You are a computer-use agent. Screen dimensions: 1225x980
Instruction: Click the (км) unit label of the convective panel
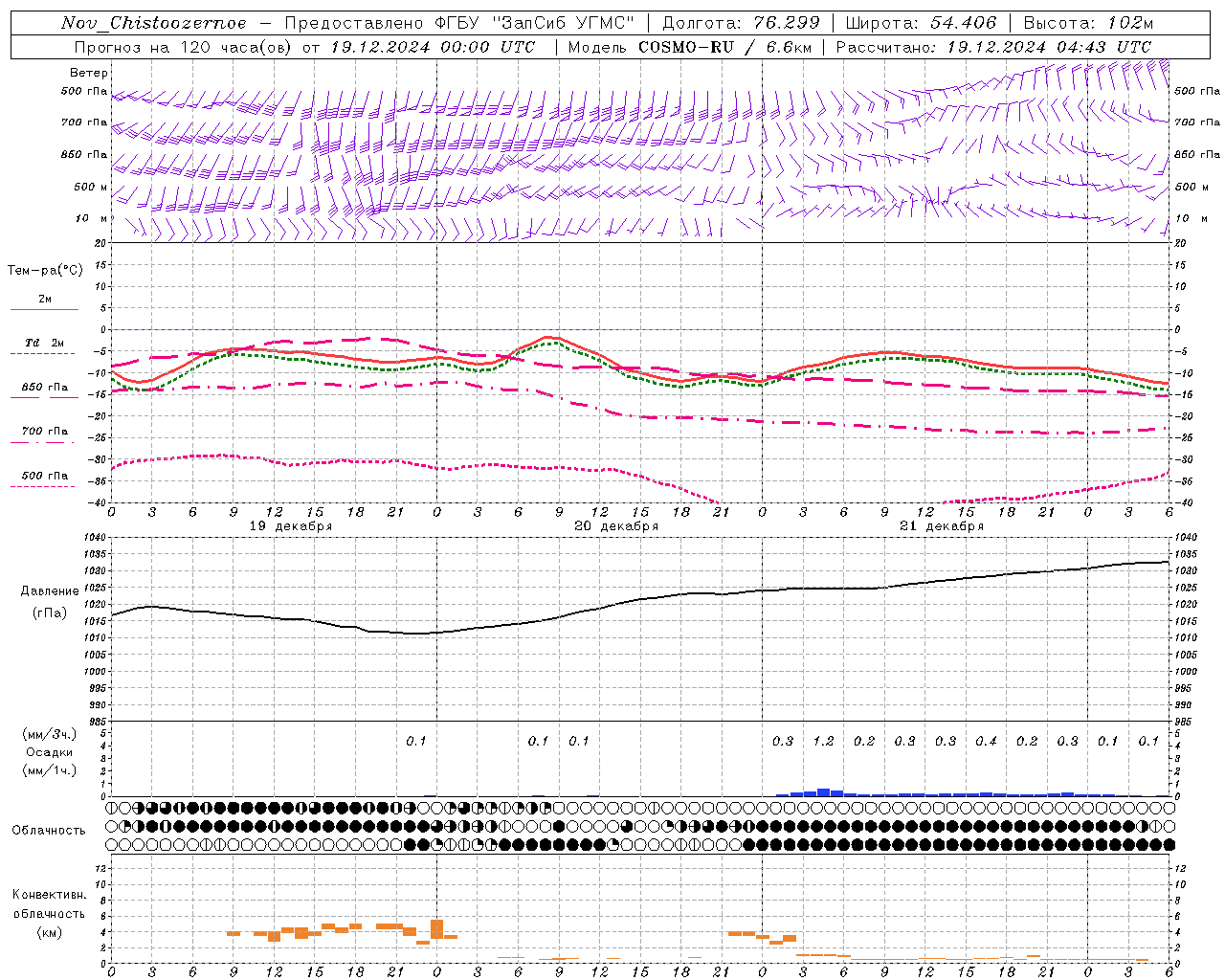[49, 932]
